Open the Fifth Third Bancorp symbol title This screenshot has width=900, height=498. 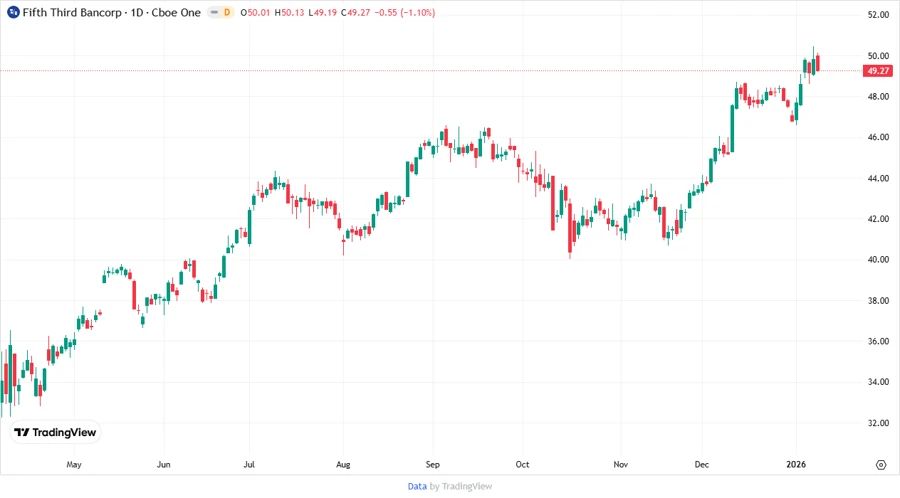[112, 12]
